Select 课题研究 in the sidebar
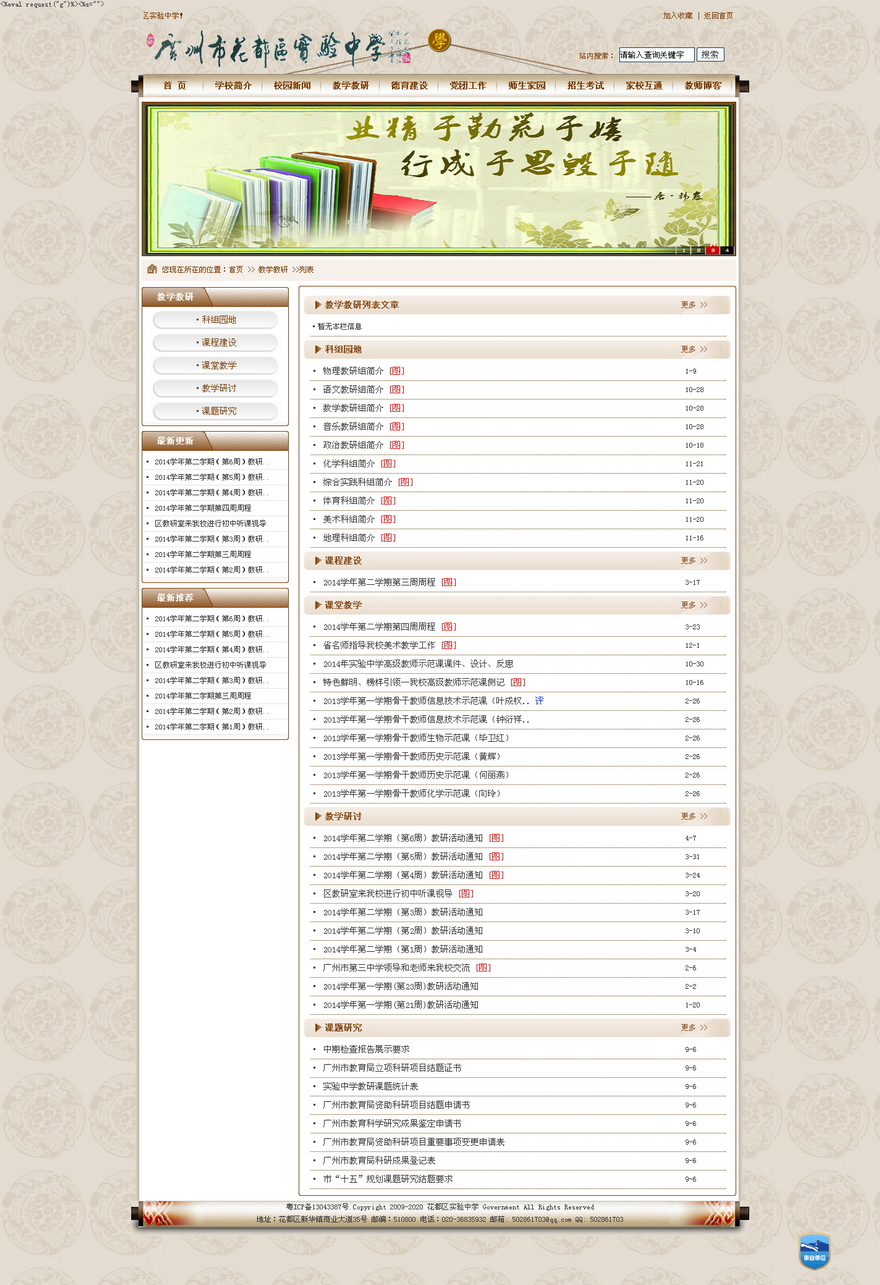The width and height of the screenshot is (880, 1285). [215, 412]
